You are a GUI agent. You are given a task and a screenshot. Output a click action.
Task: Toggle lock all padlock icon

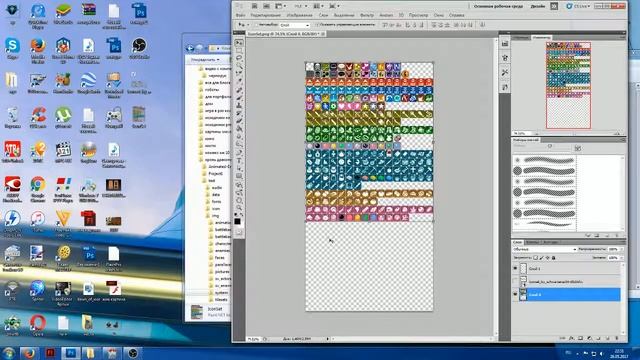pyautogui.click(x=553, y=258)
